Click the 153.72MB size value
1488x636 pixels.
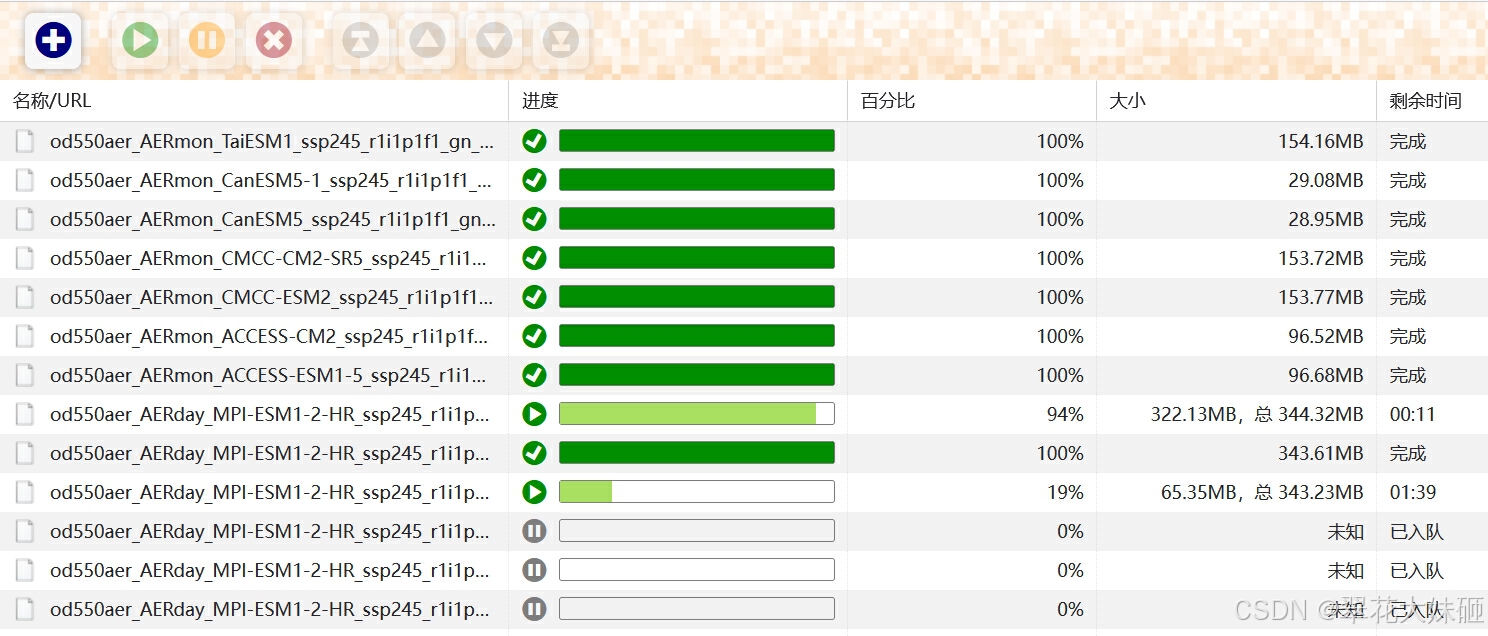point(1321,259)
